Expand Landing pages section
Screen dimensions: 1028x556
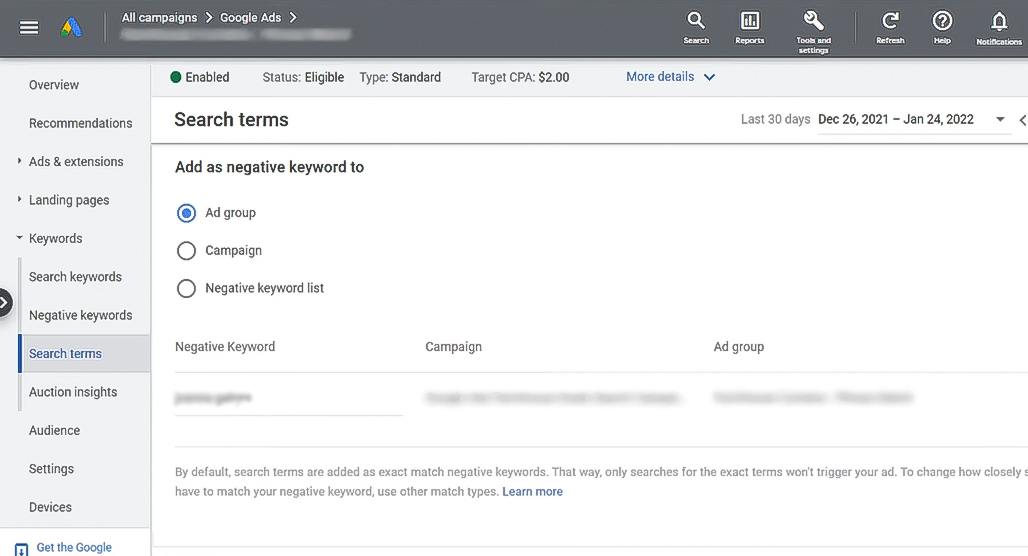pyautogui.click(x=19, y=199)
